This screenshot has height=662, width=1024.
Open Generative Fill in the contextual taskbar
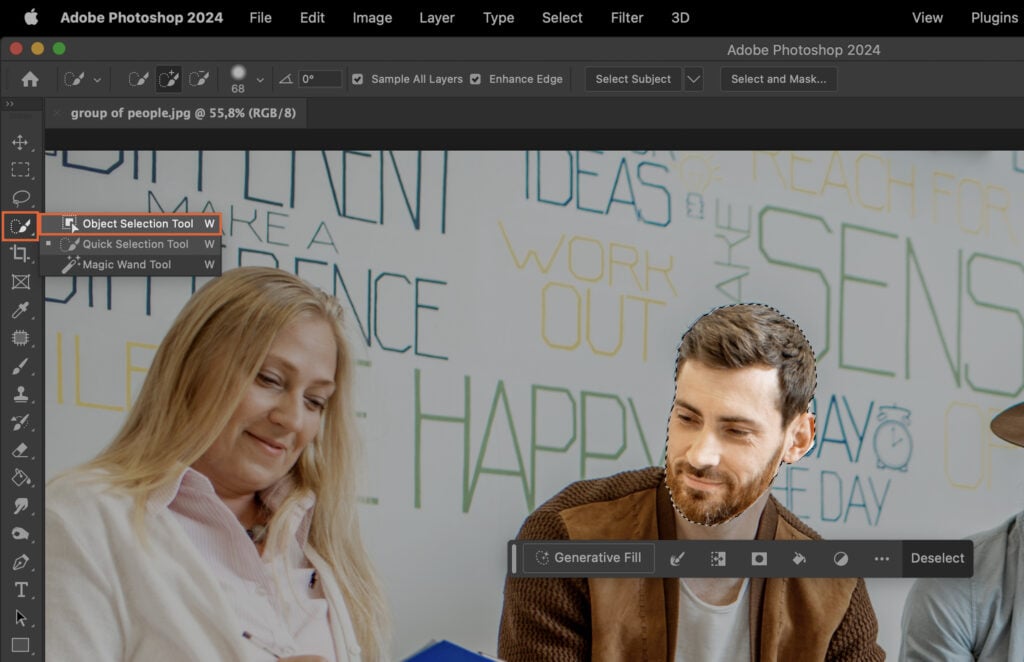(x=588, y=558)
